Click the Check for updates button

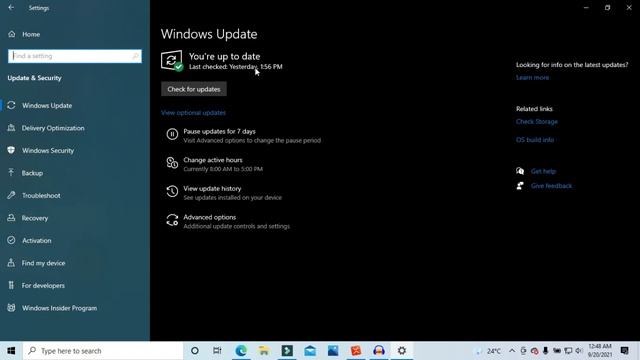[x=194, y=89]
